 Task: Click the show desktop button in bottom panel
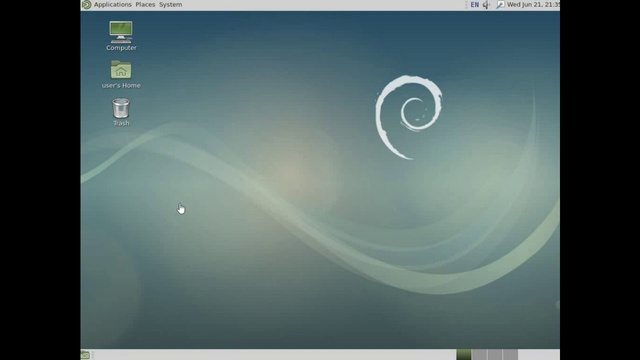tap(85, 355)
